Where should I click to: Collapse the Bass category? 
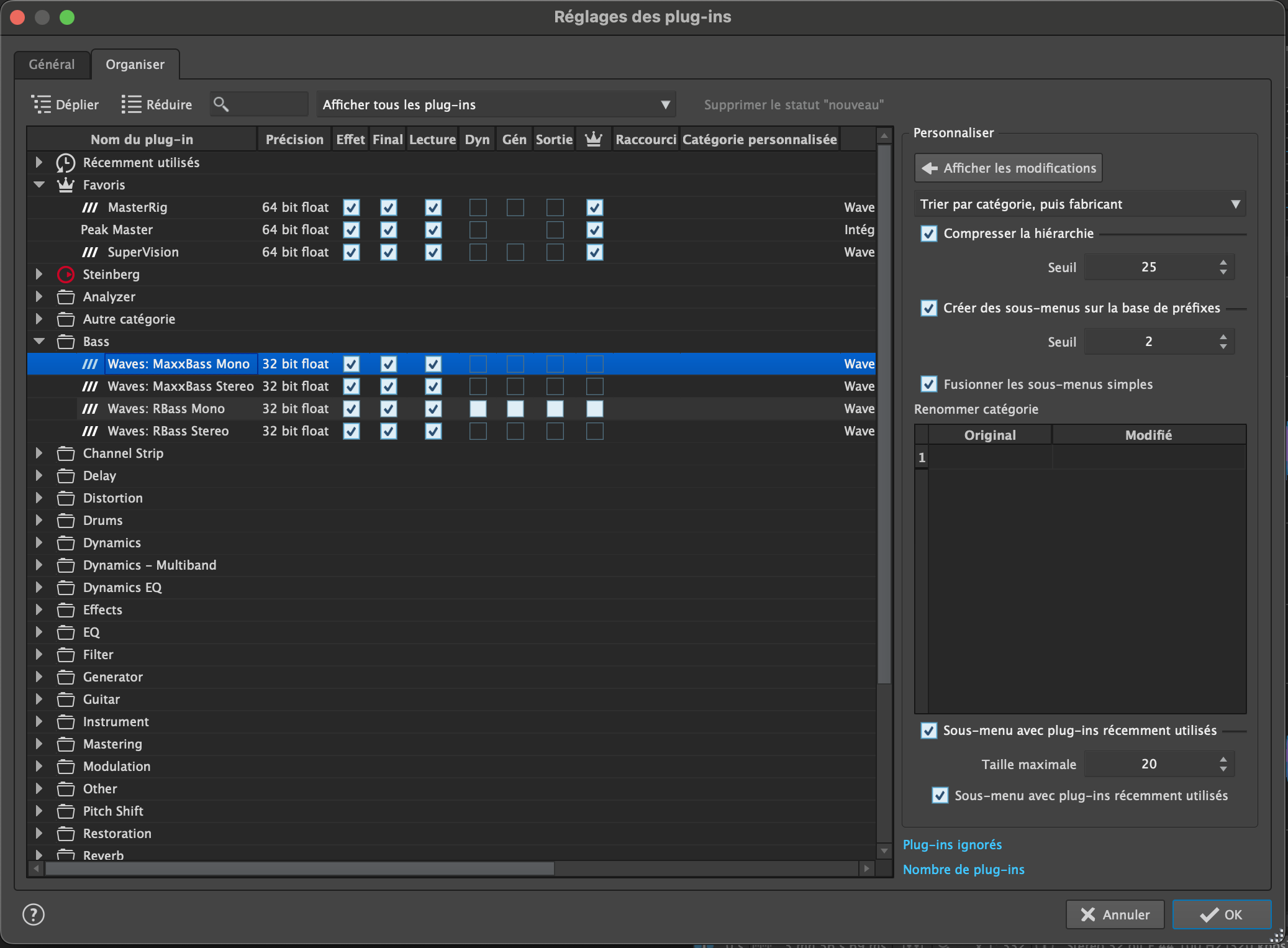pos(39,341)
